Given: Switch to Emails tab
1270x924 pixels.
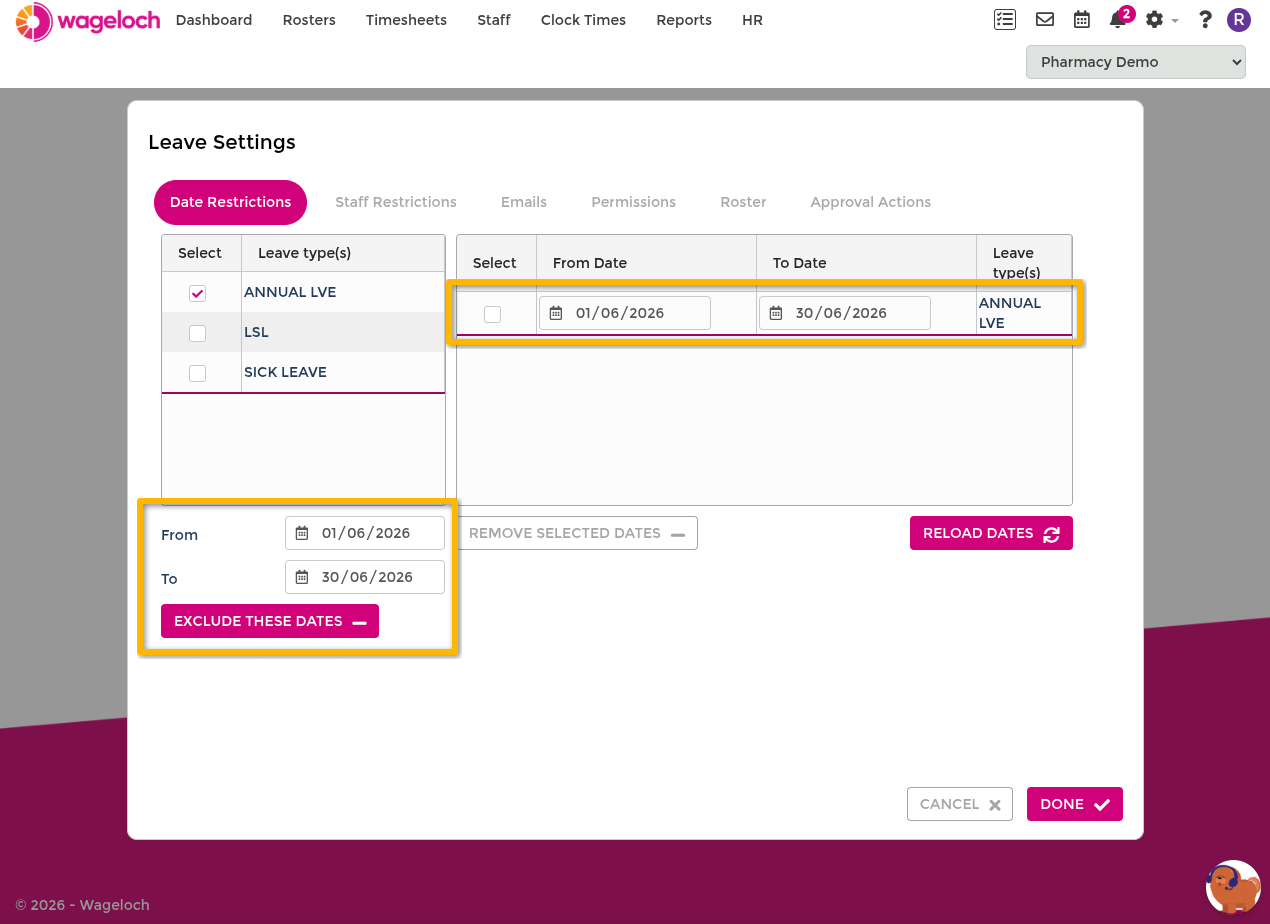Looking at the screenshot, I should point(524,202).
